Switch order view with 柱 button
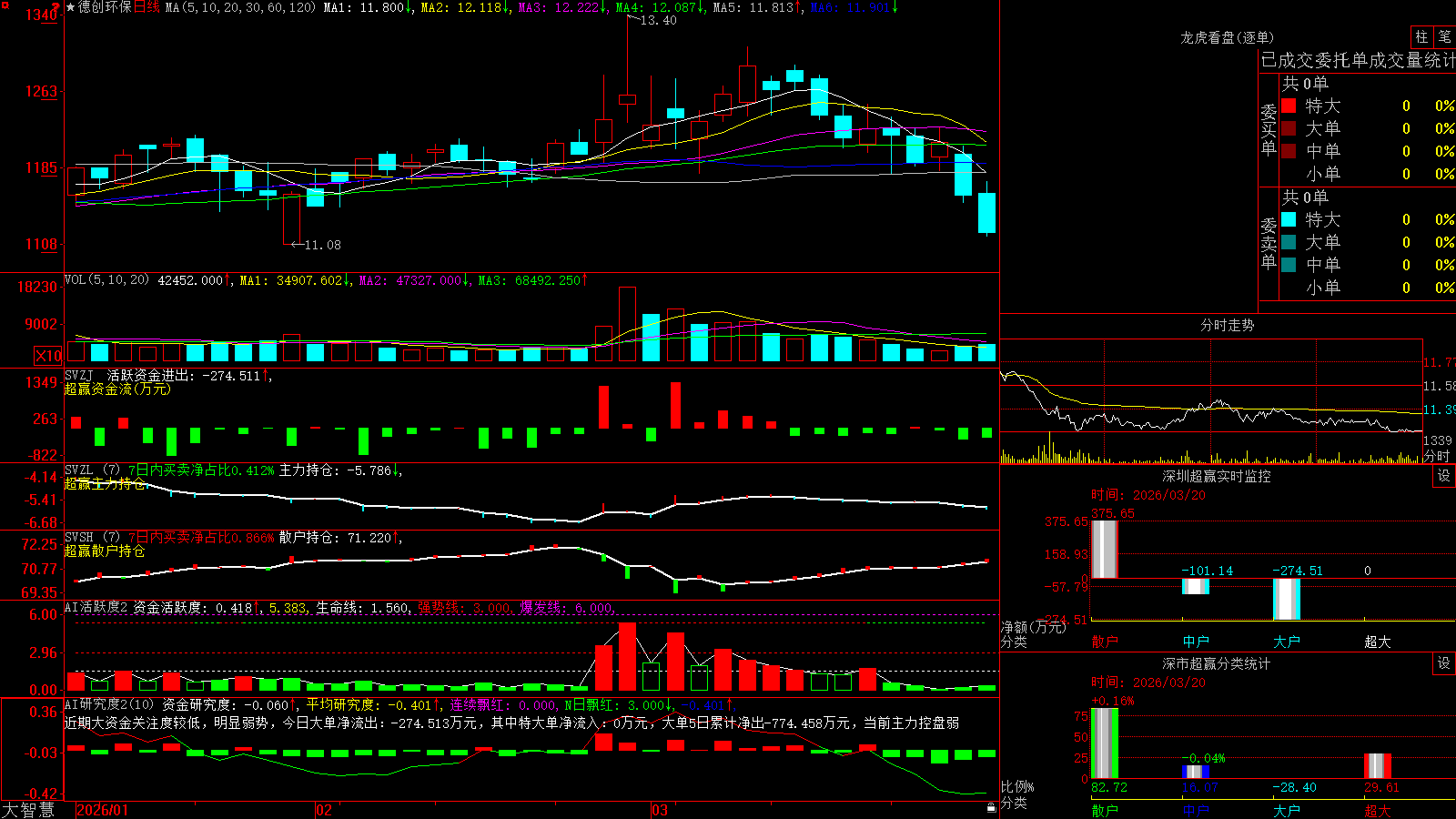 coord(1421,36)
